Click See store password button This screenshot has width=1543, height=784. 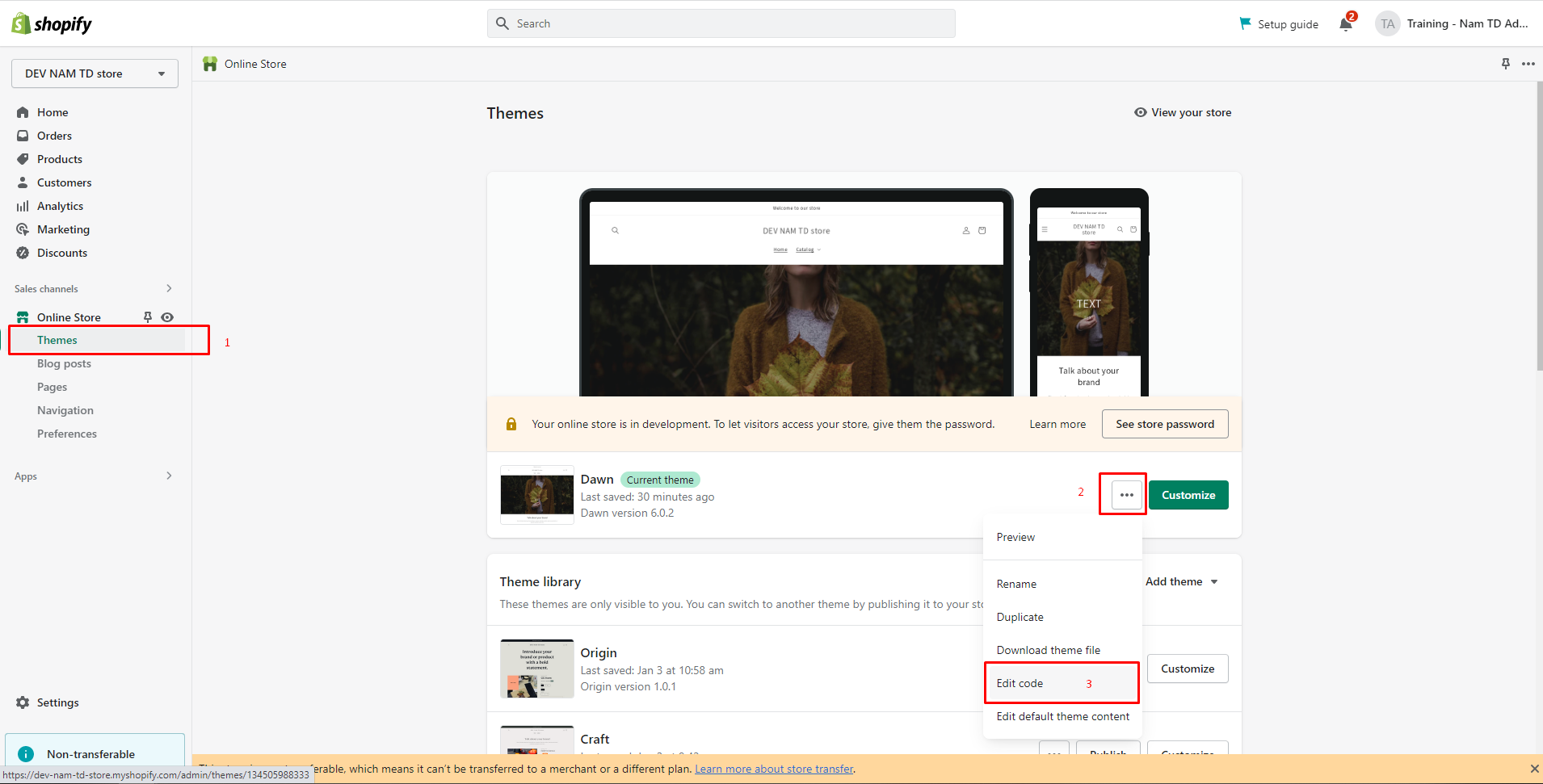coord(1164,424)
